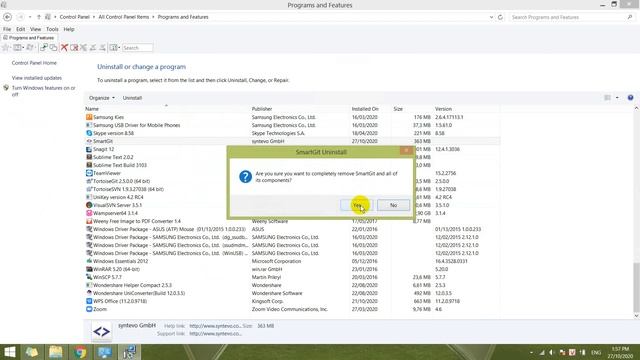Close the SmartGit Uninstall dialog
The width and height of the screenshot is (640, 360).
click(x=406, y=151)
